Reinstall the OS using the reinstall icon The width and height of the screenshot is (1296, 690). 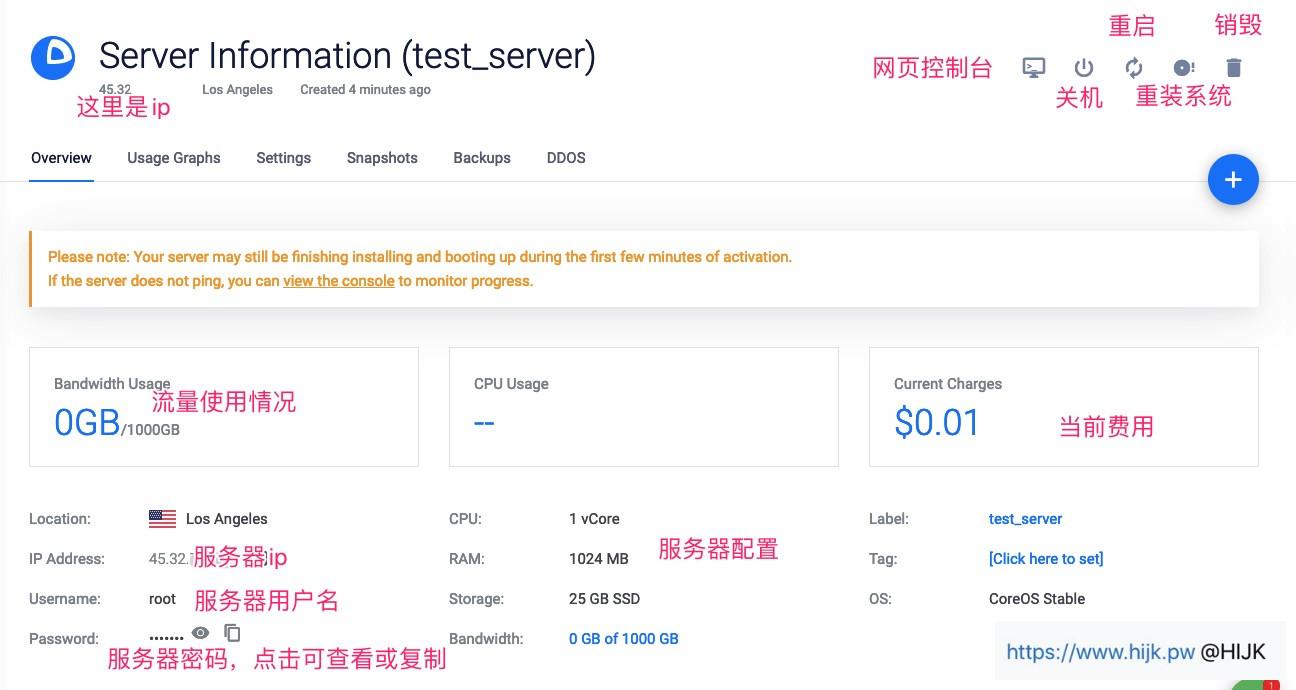click(x=1183, y=67)
